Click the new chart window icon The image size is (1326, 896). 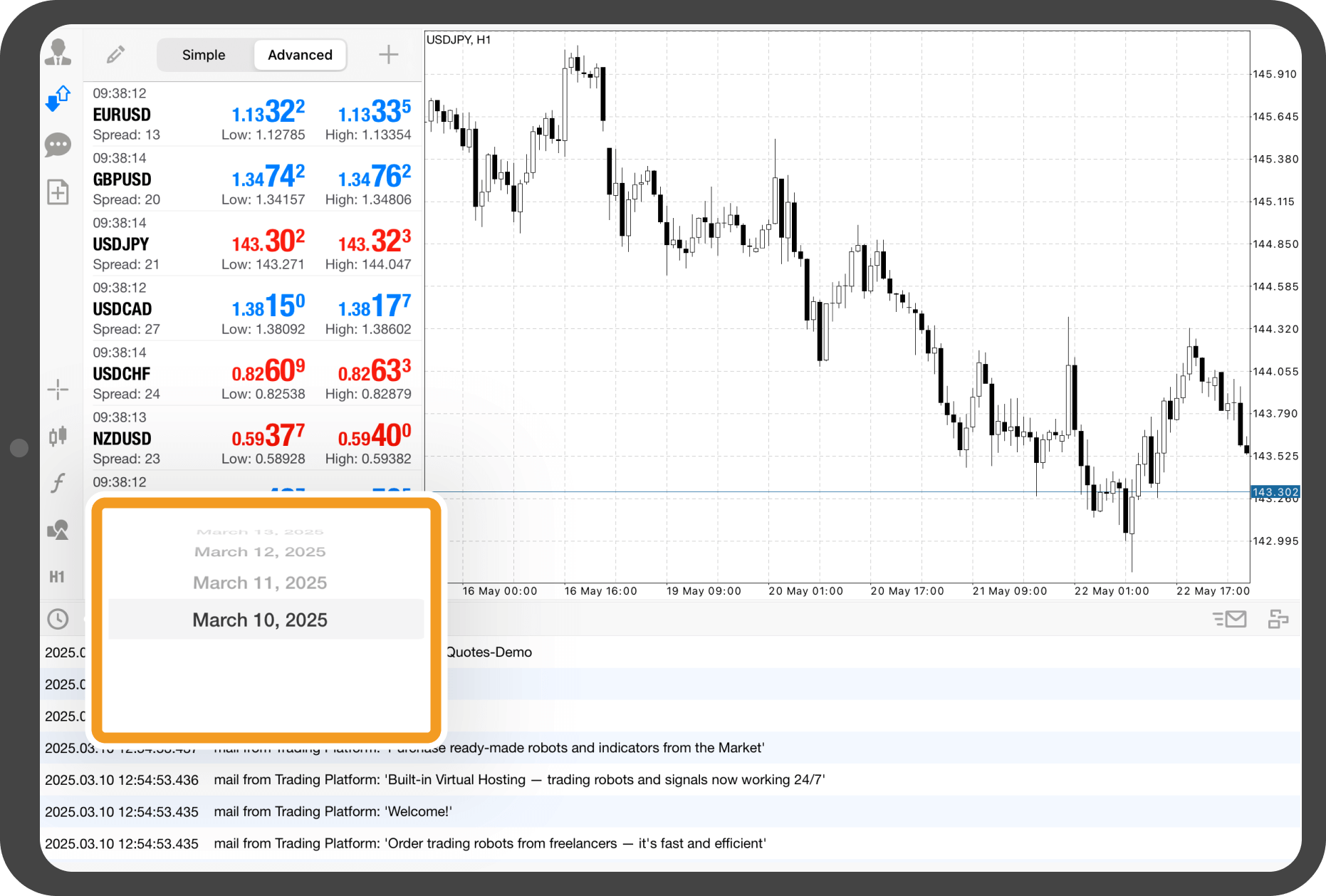pyautogui.click(x=58, y=192)
